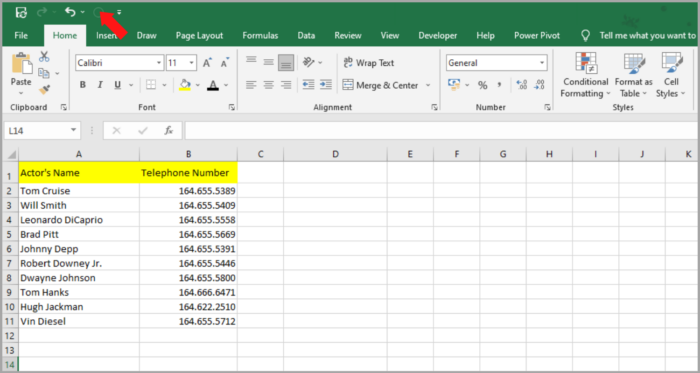The image size is (700, 373).
Task: Open Conditional Formatting menu
Action: click(x=585, y=75)
